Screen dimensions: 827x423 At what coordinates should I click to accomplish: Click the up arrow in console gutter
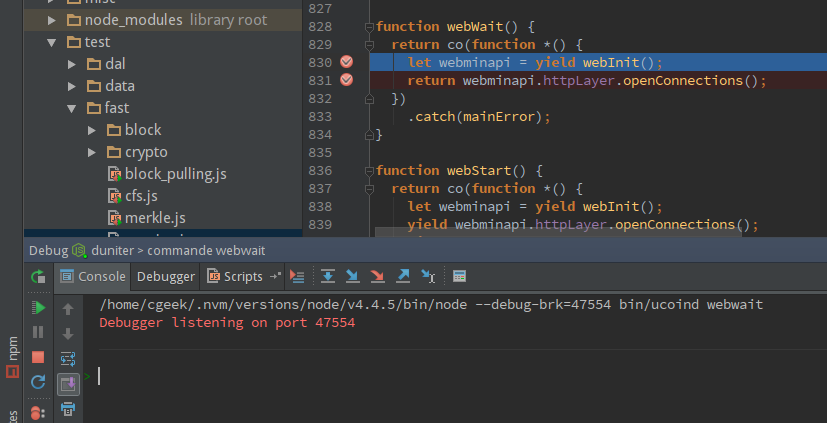(68, 309)
